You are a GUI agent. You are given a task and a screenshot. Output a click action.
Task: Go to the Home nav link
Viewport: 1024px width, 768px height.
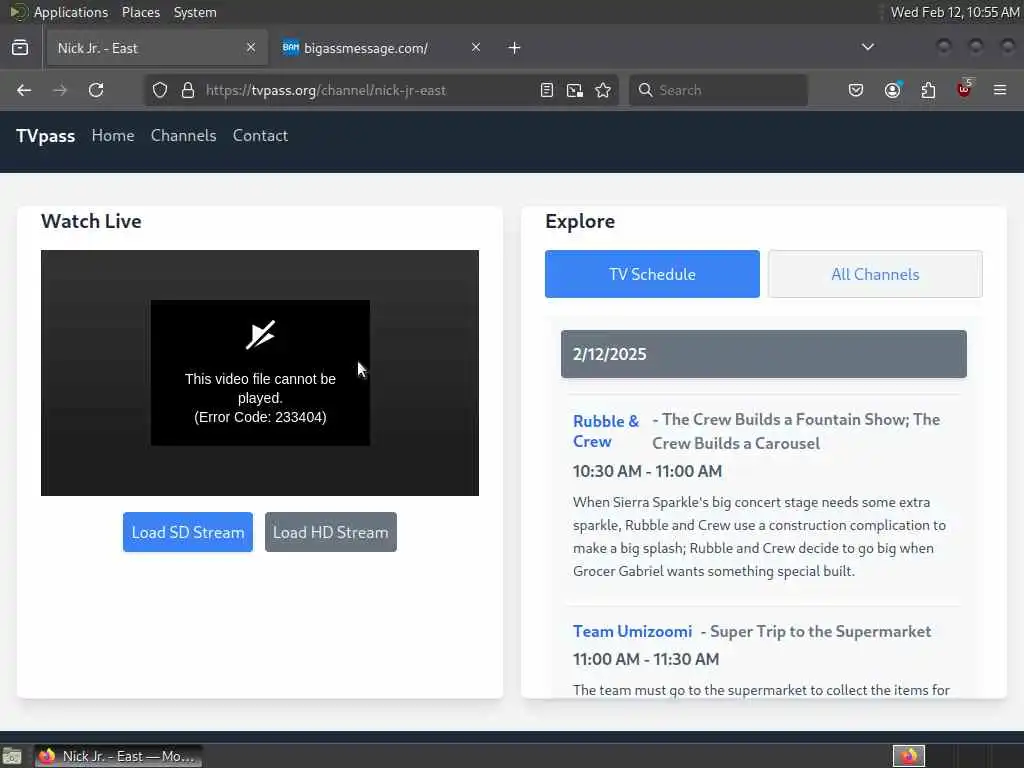pyautogui.click(x=113, y=135)
